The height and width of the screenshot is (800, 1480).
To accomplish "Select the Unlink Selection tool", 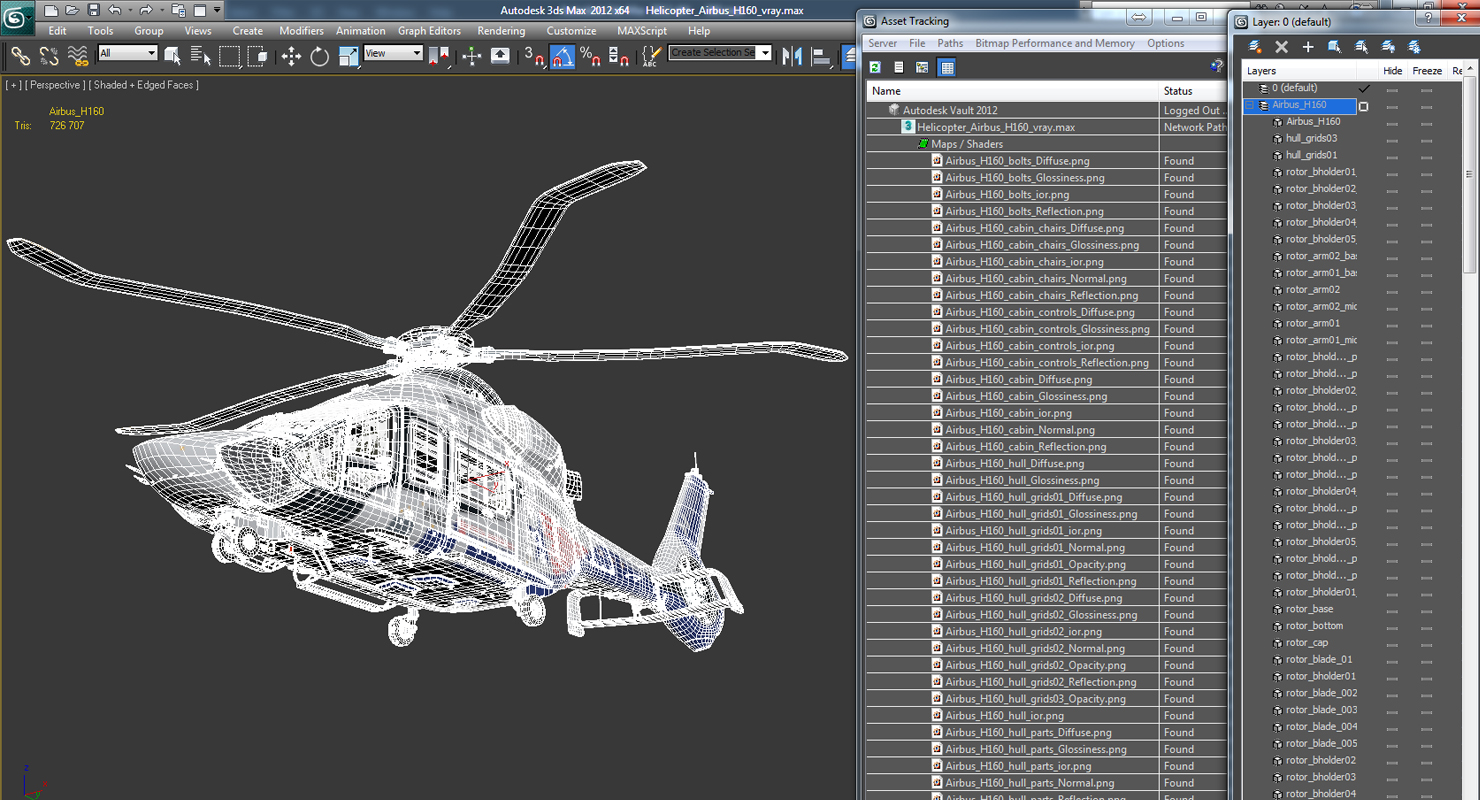I will click(x=48, y=56).
